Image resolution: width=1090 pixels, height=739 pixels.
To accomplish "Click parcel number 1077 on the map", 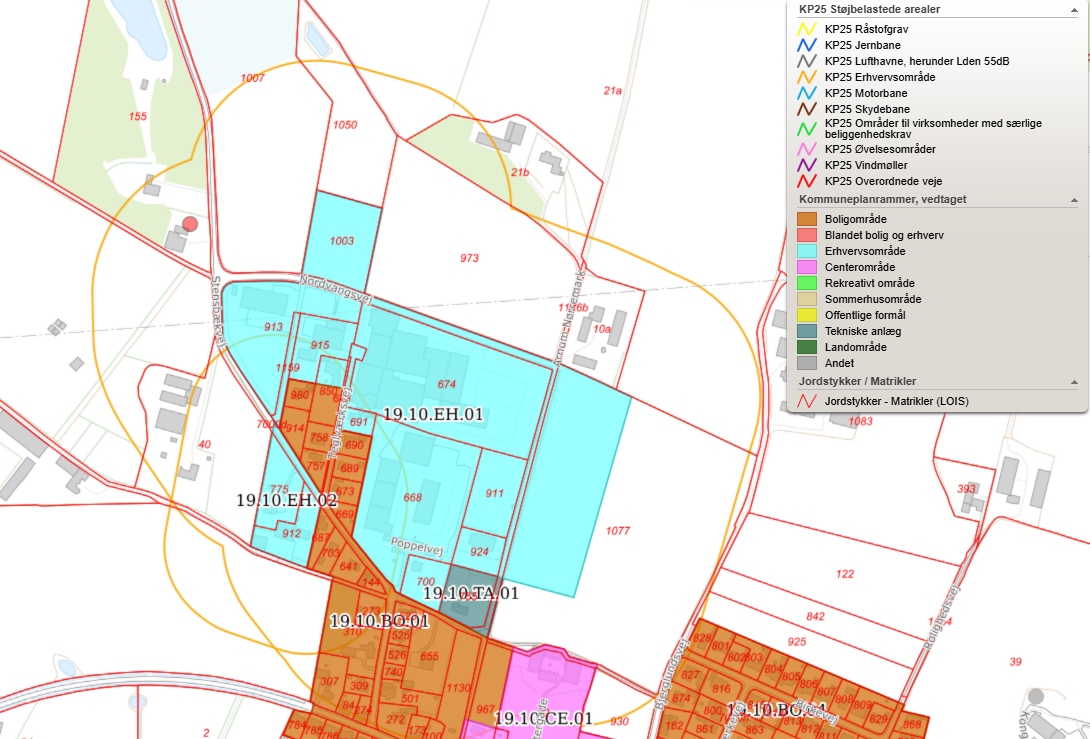I will pyautogui.click(x=618, y=530).
